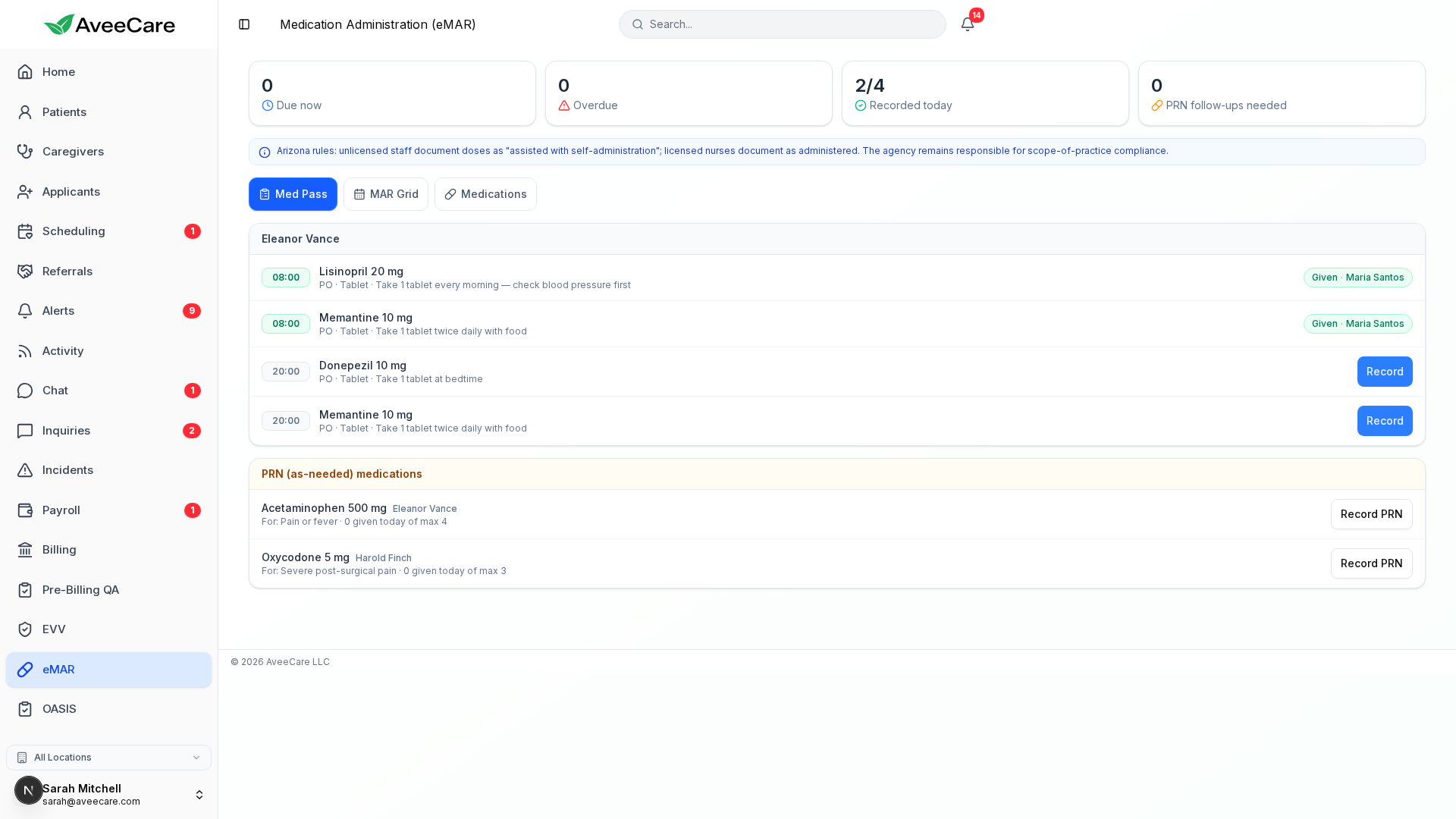1456x819 pixels.
Task: Go to Scheduling in the sidebar
Action: [108, 231]
